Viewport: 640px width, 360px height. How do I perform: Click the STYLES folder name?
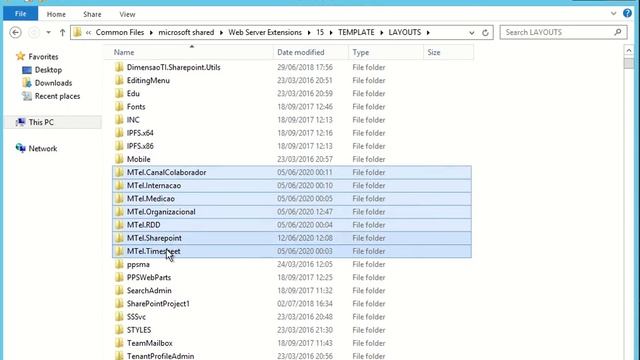pyautogui.click(x=139, y=330)
